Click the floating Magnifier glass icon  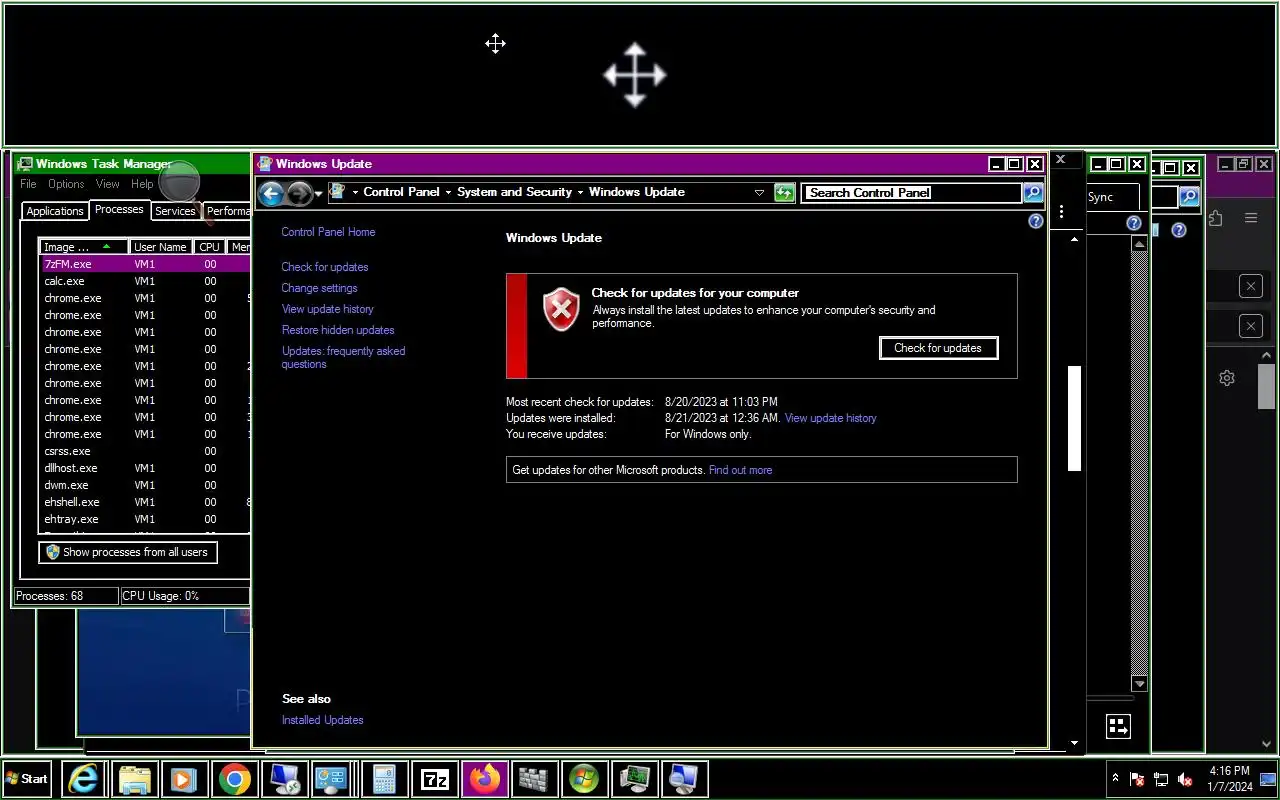180,182
